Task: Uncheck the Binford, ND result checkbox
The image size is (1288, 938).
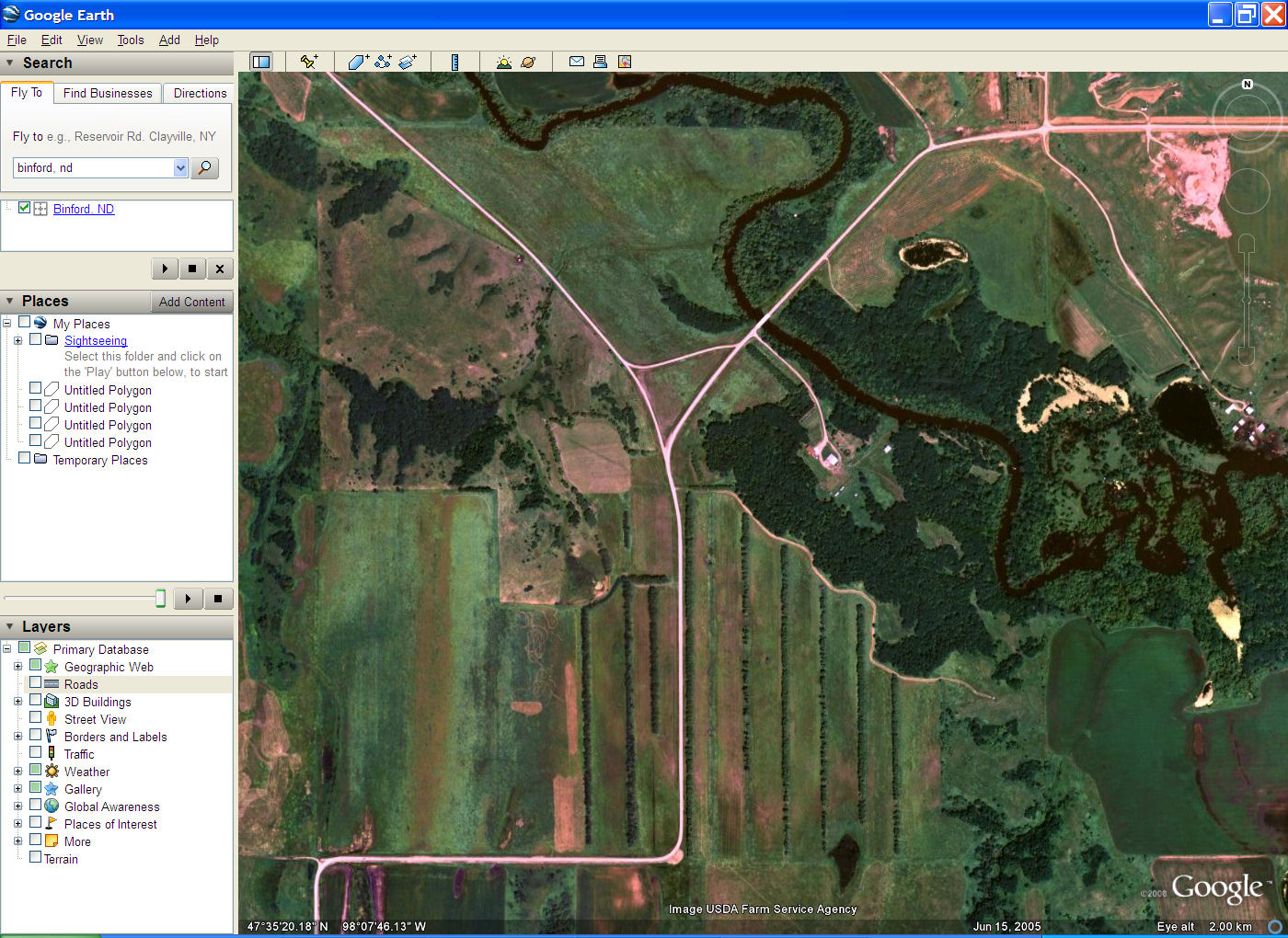Action: (x=25, y=208)
